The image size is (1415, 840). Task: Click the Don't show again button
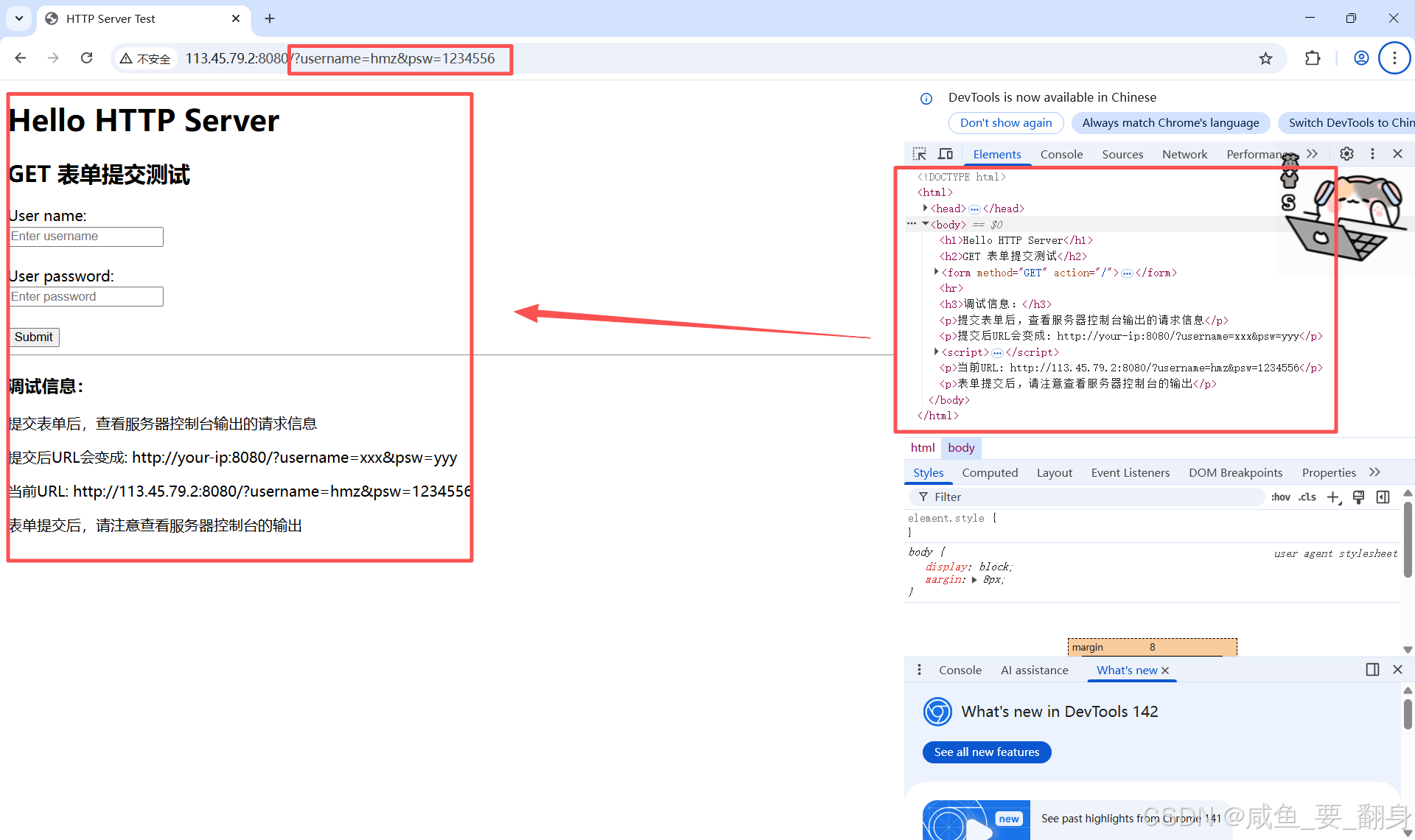tap(1006, 123)
